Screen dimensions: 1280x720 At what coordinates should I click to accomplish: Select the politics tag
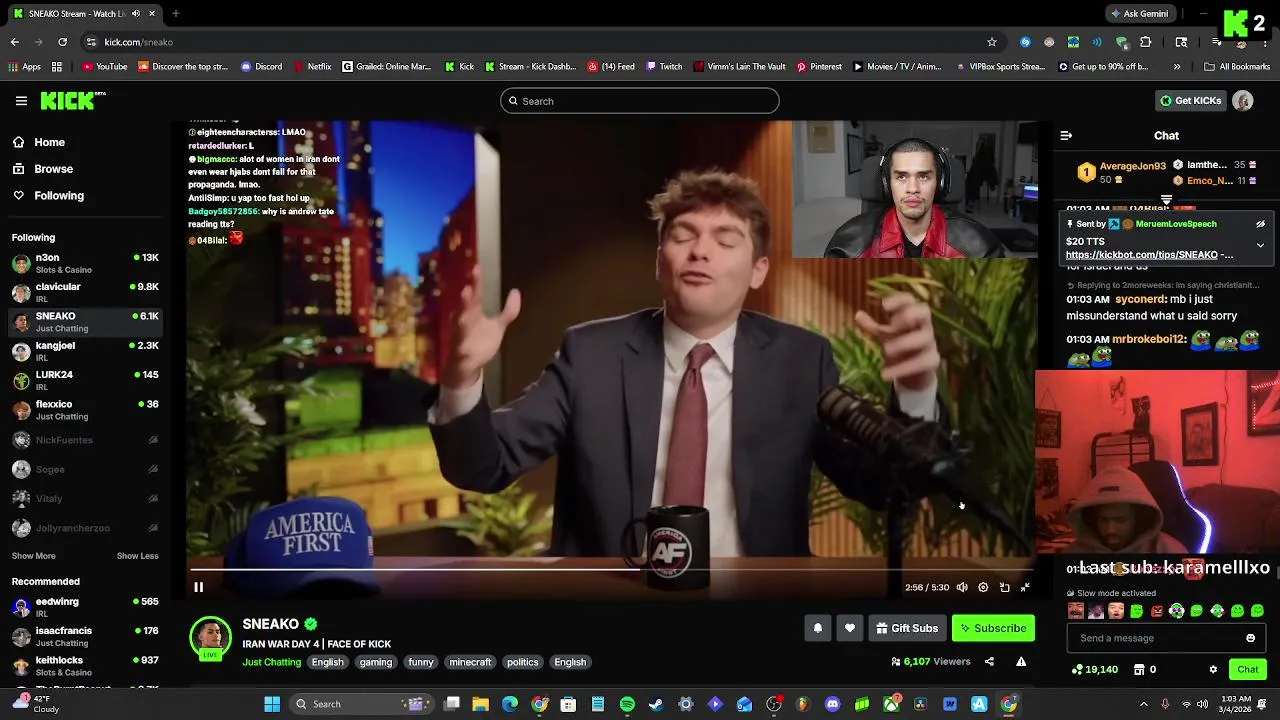tap(522, 662)
